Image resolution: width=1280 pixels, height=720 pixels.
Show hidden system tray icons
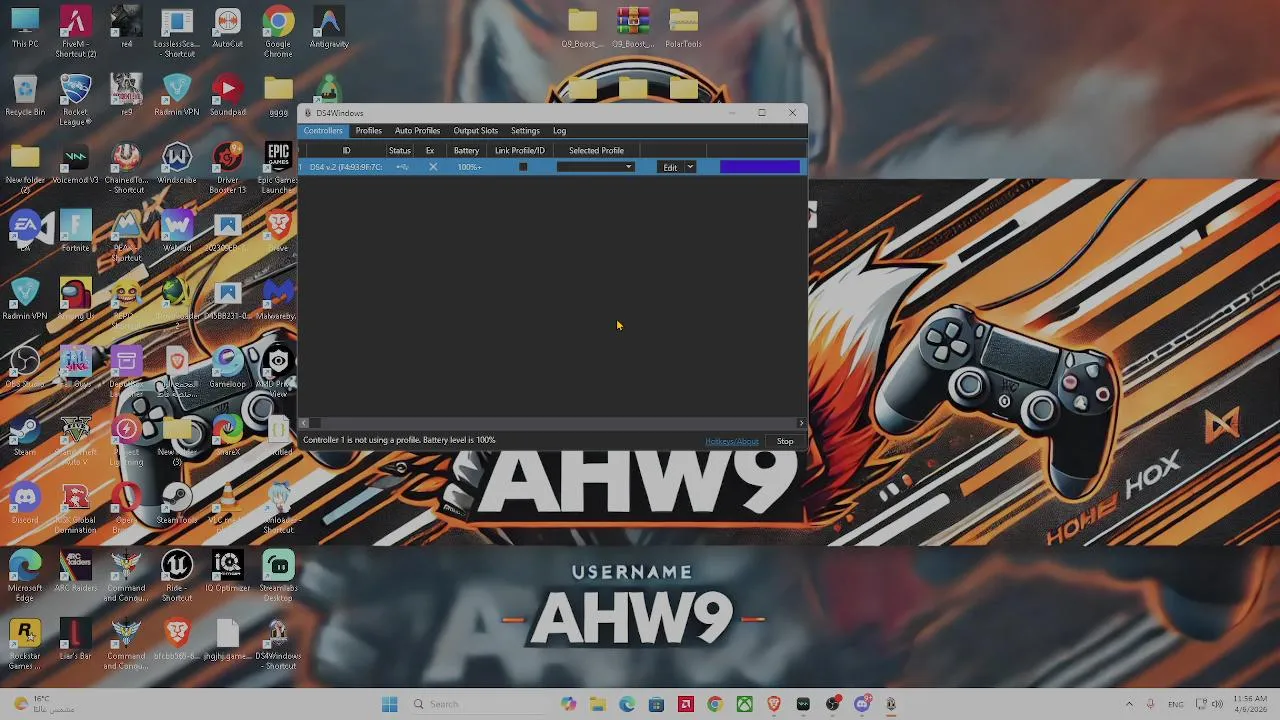coord(1129,704)
